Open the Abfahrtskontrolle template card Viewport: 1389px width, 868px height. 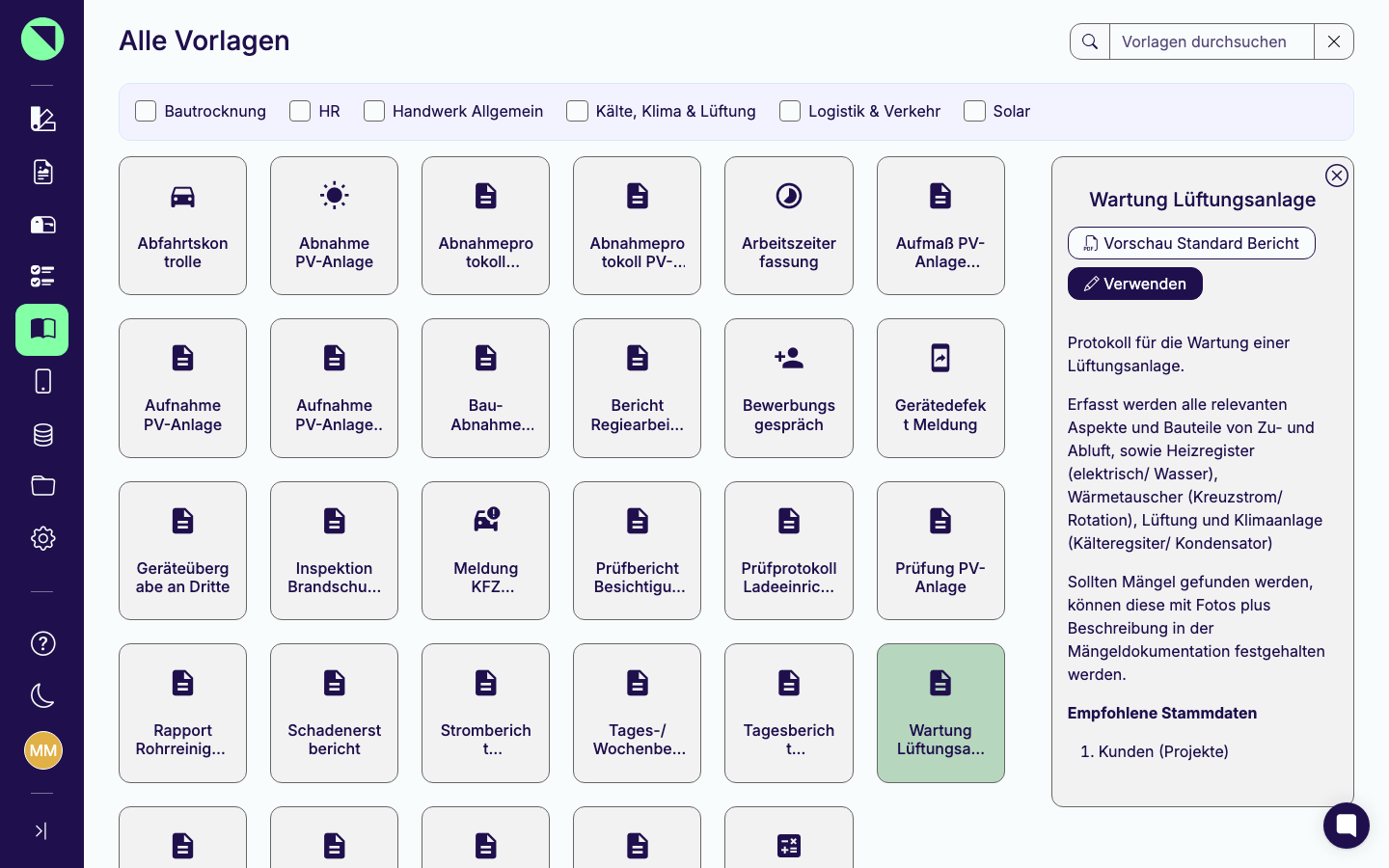(x=182, y=226)
